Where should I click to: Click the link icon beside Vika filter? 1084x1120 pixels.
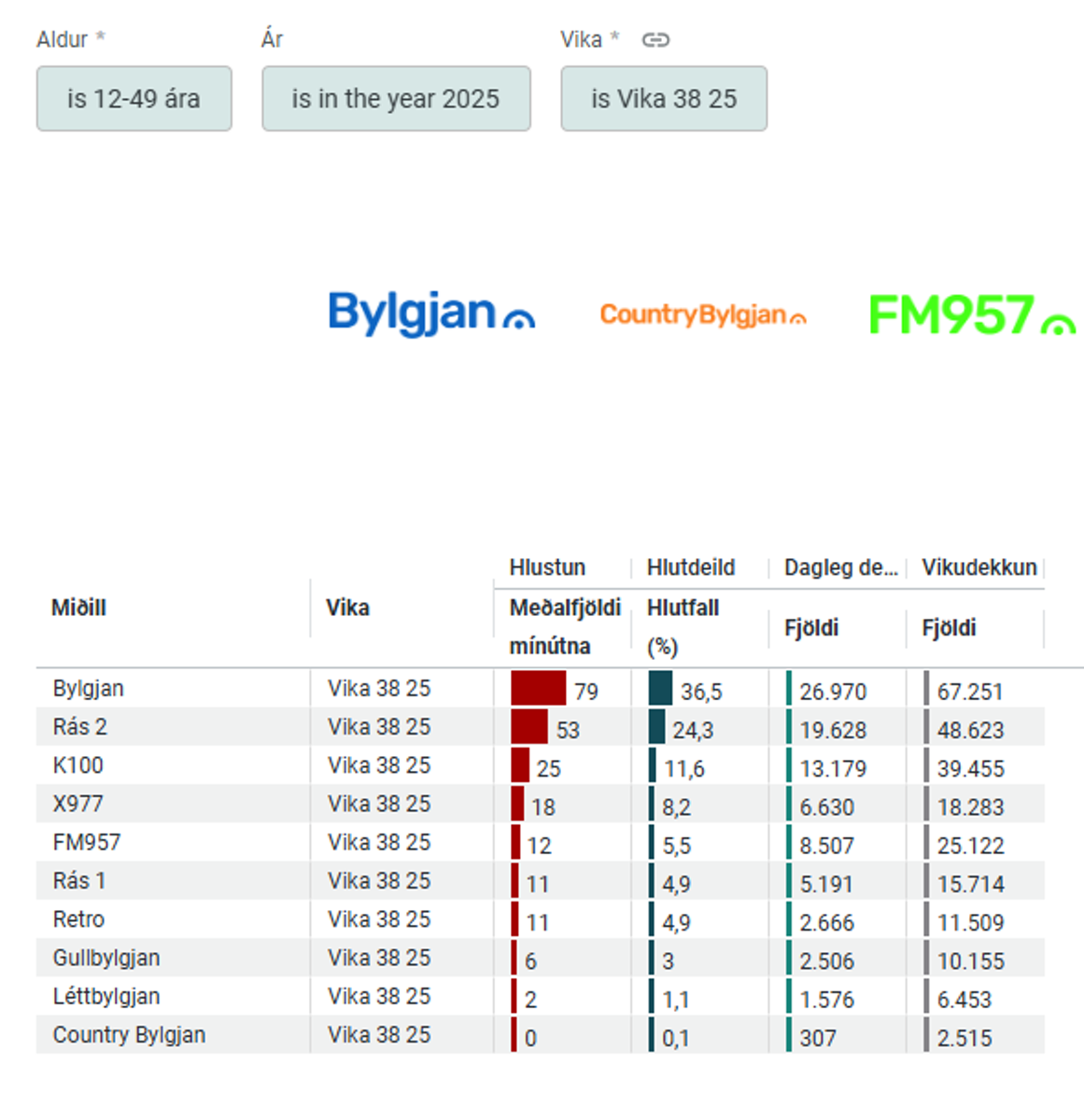(x=655, y=40)
